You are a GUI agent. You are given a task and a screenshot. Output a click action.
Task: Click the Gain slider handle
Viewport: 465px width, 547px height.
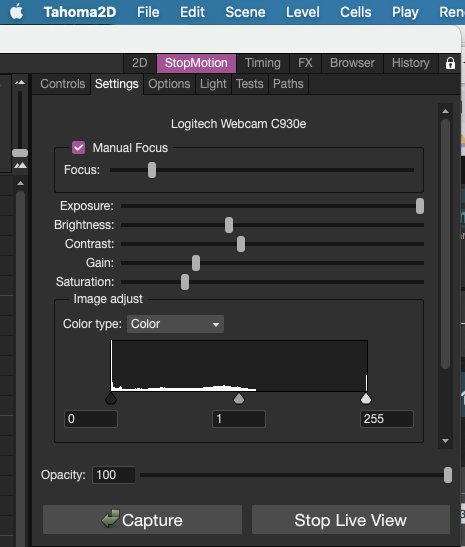click(x=196, y=263)
